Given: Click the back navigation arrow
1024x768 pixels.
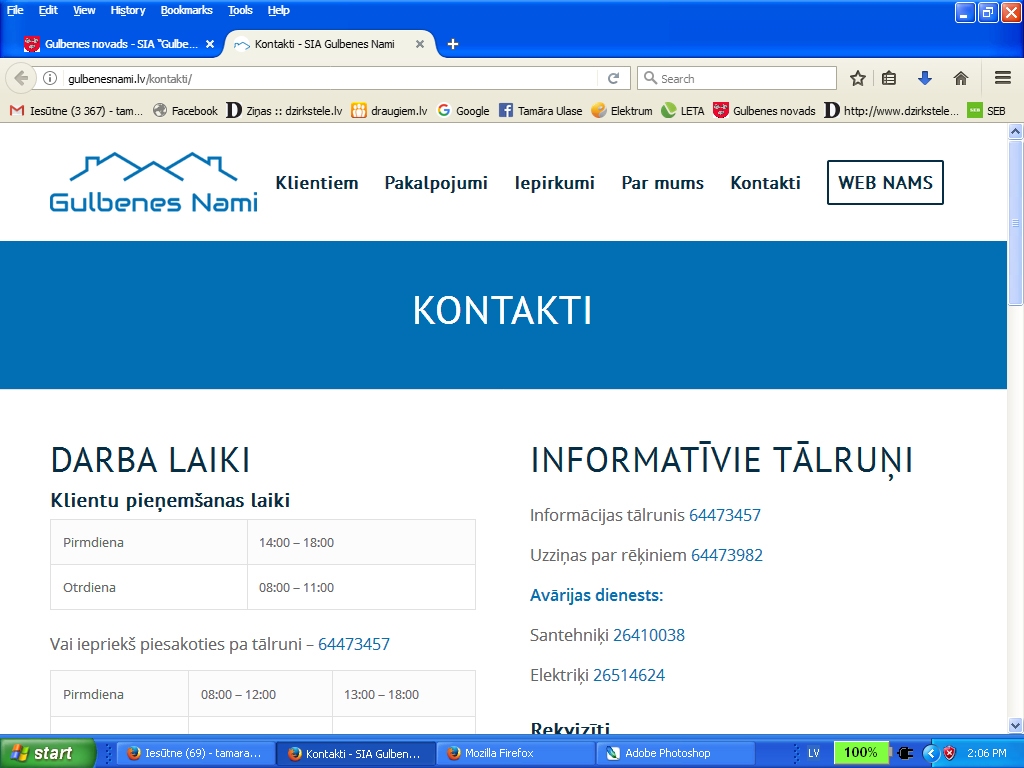Looking at the screenshot, I should (x=22, y=78).
